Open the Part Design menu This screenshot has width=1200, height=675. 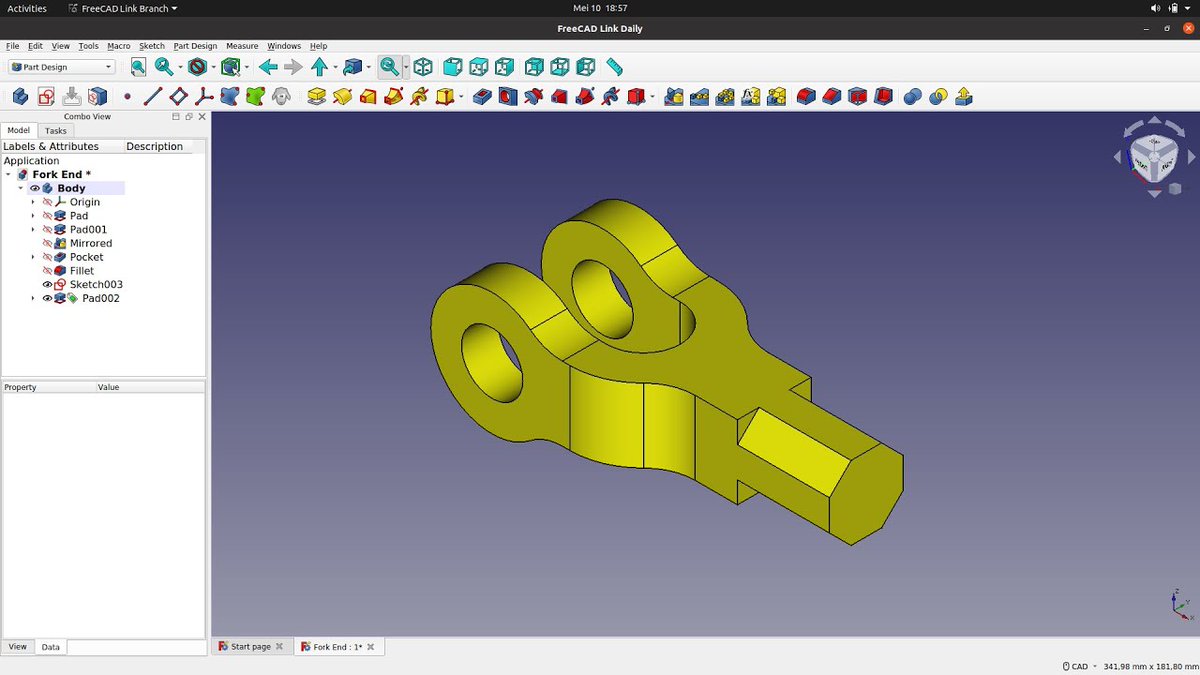pyautogui.click(x=195, y=46)
